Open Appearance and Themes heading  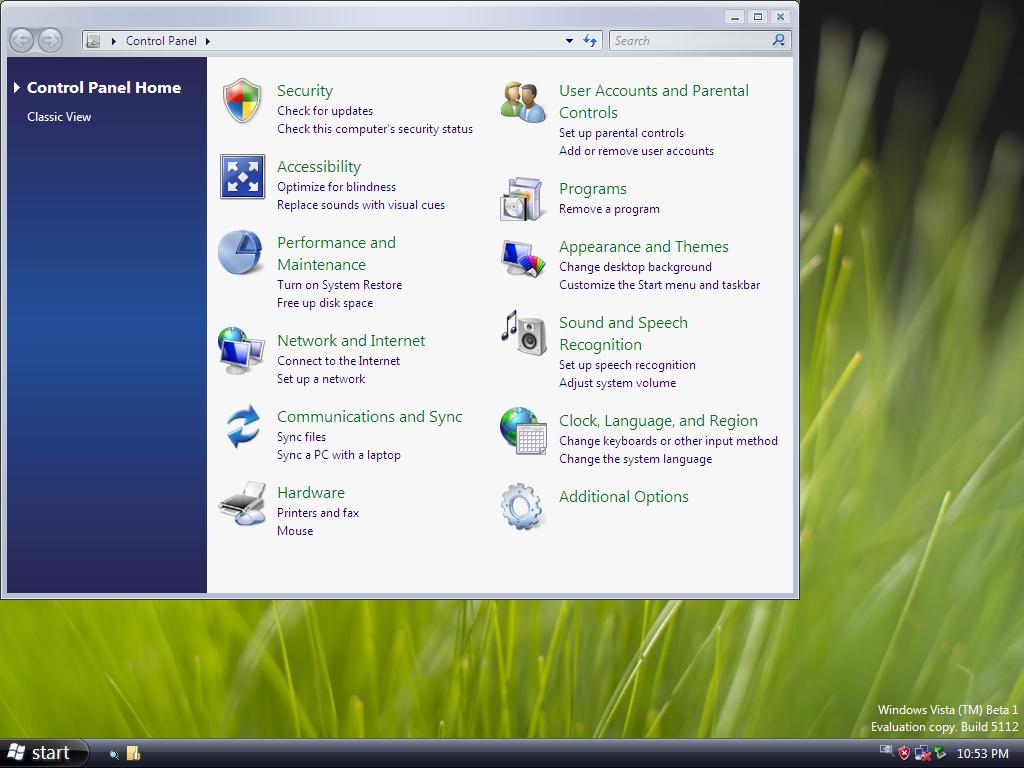click(x=643, y=247)
